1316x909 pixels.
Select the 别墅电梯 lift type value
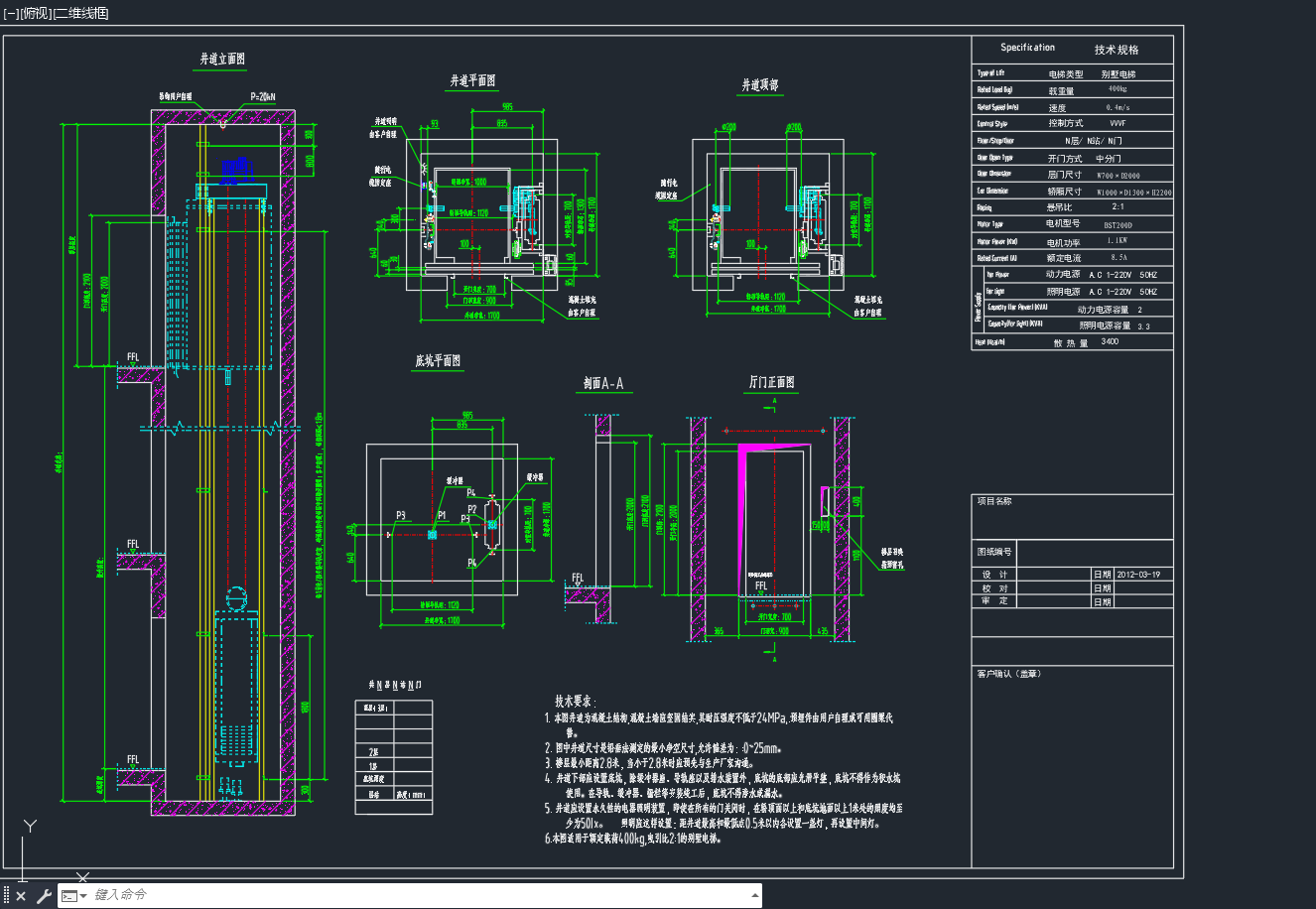pos(1119,74)
